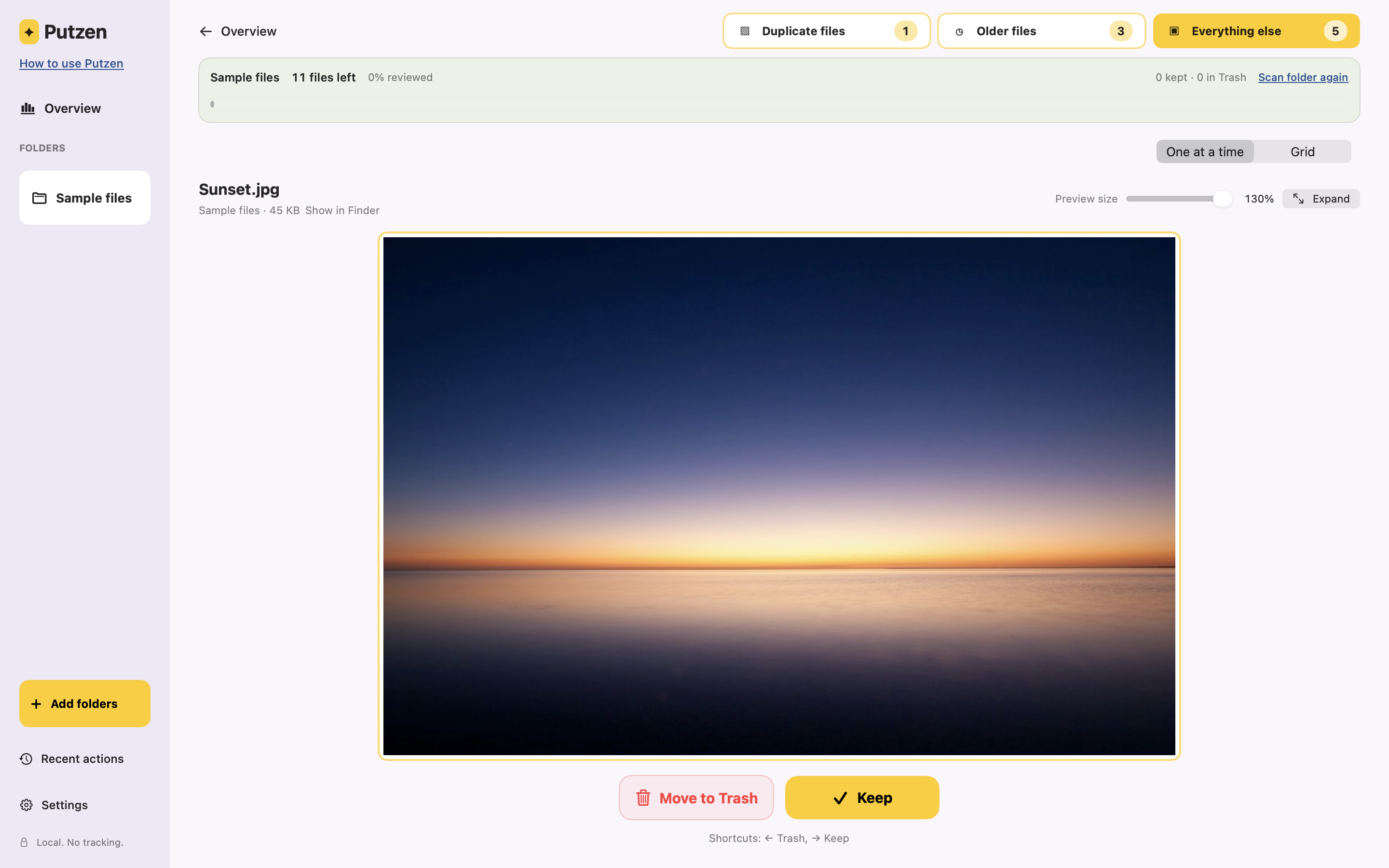1389x868 pixels.
Task: Click the Expand arrows icon
Action: (1298, 199)
